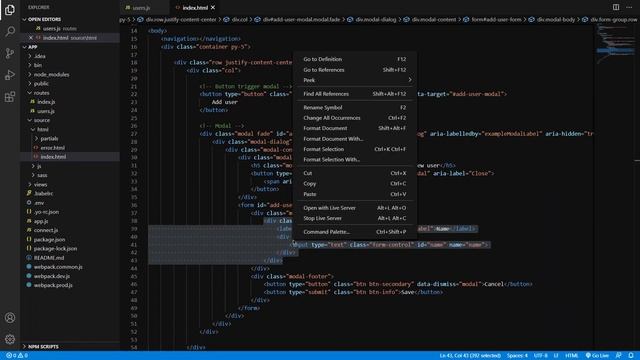This screenshot has width=640, height=360.
Task: Expand the sass folder
Action: 42,175
